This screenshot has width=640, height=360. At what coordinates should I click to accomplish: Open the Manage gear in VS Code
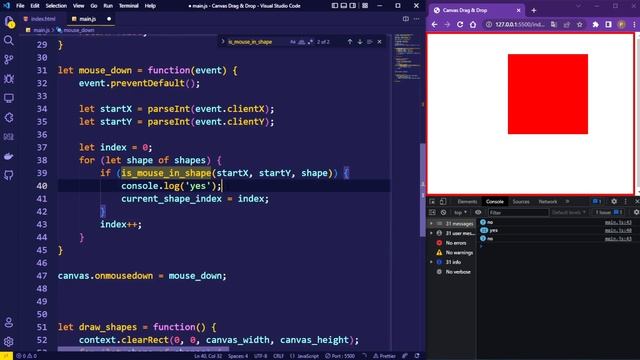coord(9,342)
